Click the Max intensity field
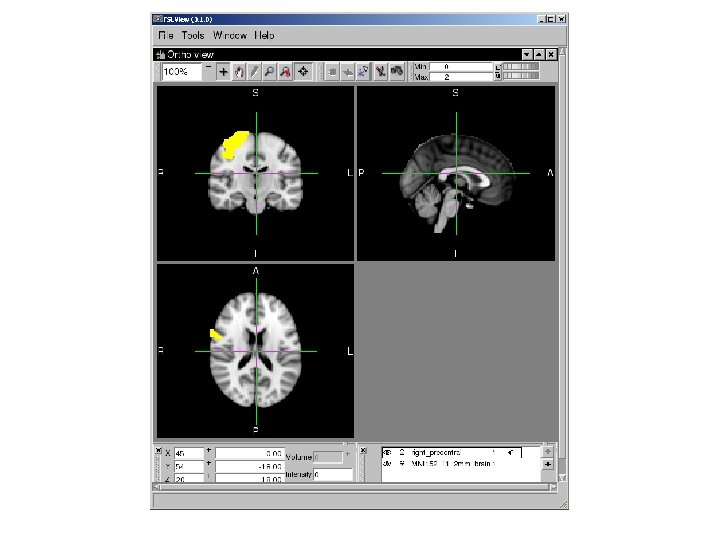Screen dimensions: 720x540 coord(460,77)
